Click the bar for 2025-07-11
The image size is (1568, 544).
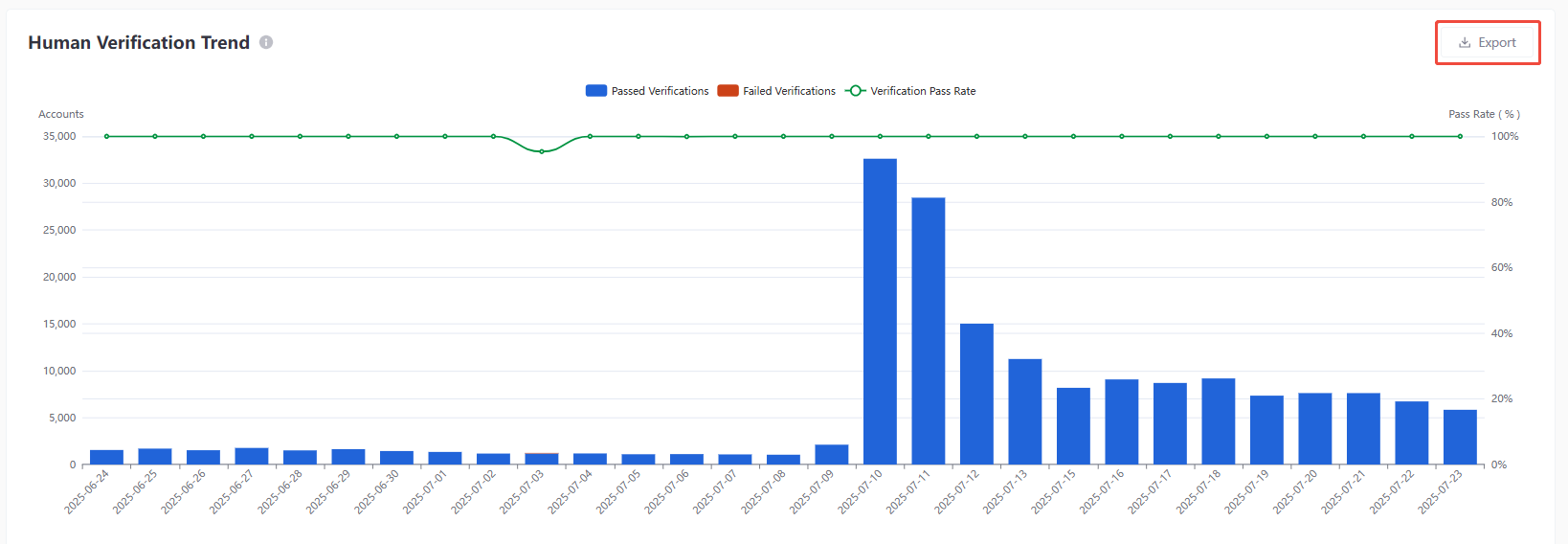tap(928, 330)
